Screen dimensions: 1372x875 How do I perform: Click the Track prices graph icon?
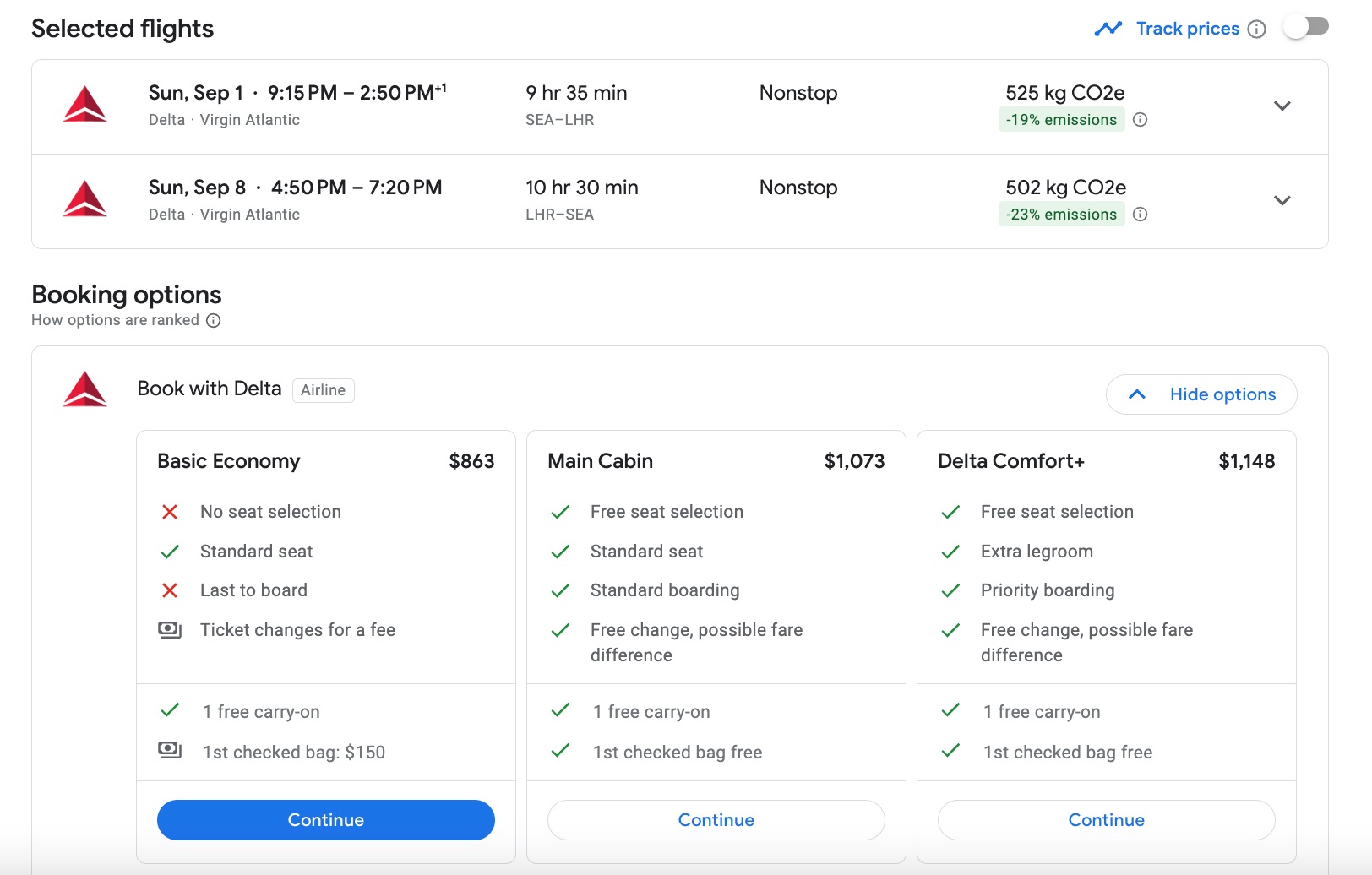(1108, 29)
